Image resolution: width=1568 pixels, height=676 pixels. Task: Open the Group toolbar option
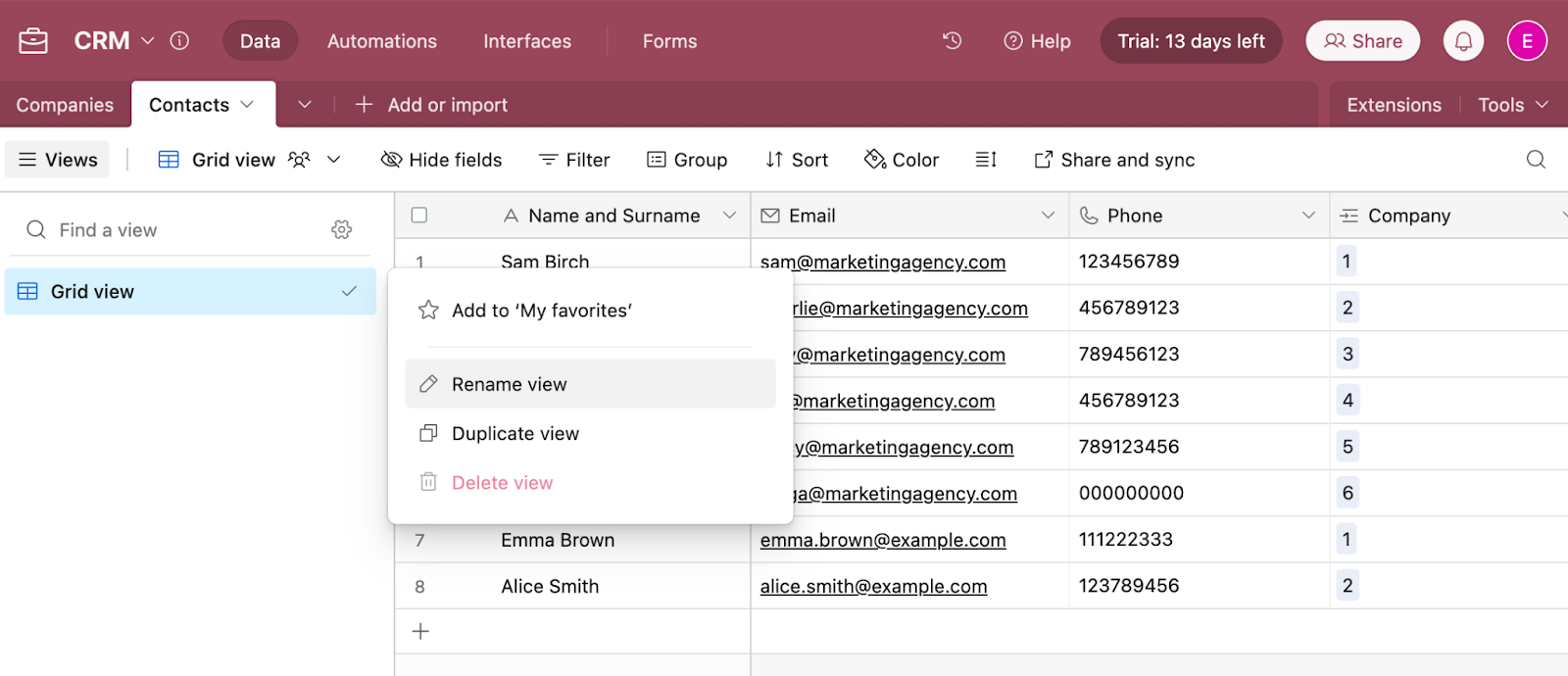pos(687,160)
